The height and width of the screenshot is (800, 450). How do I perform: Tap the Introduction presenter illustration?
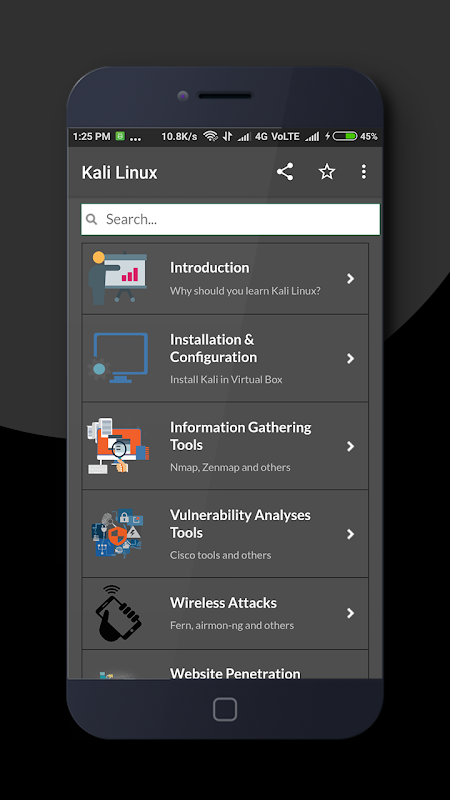point(117,278)
